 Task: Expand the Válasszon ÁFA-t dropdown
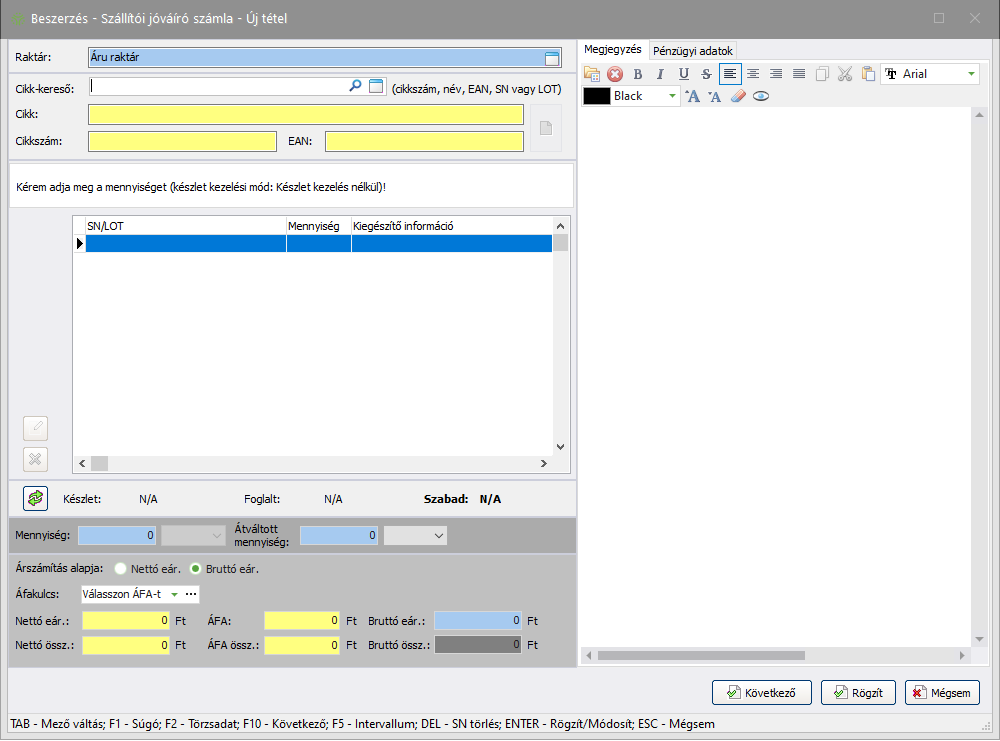174,594
